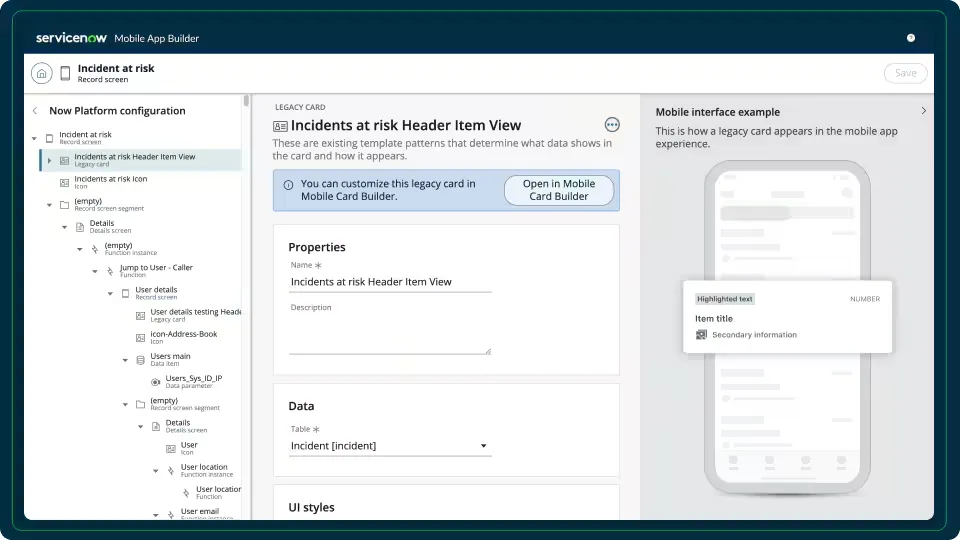Click the Users_Sys_ID_IP data parameter icon

(x=156, y=382)
